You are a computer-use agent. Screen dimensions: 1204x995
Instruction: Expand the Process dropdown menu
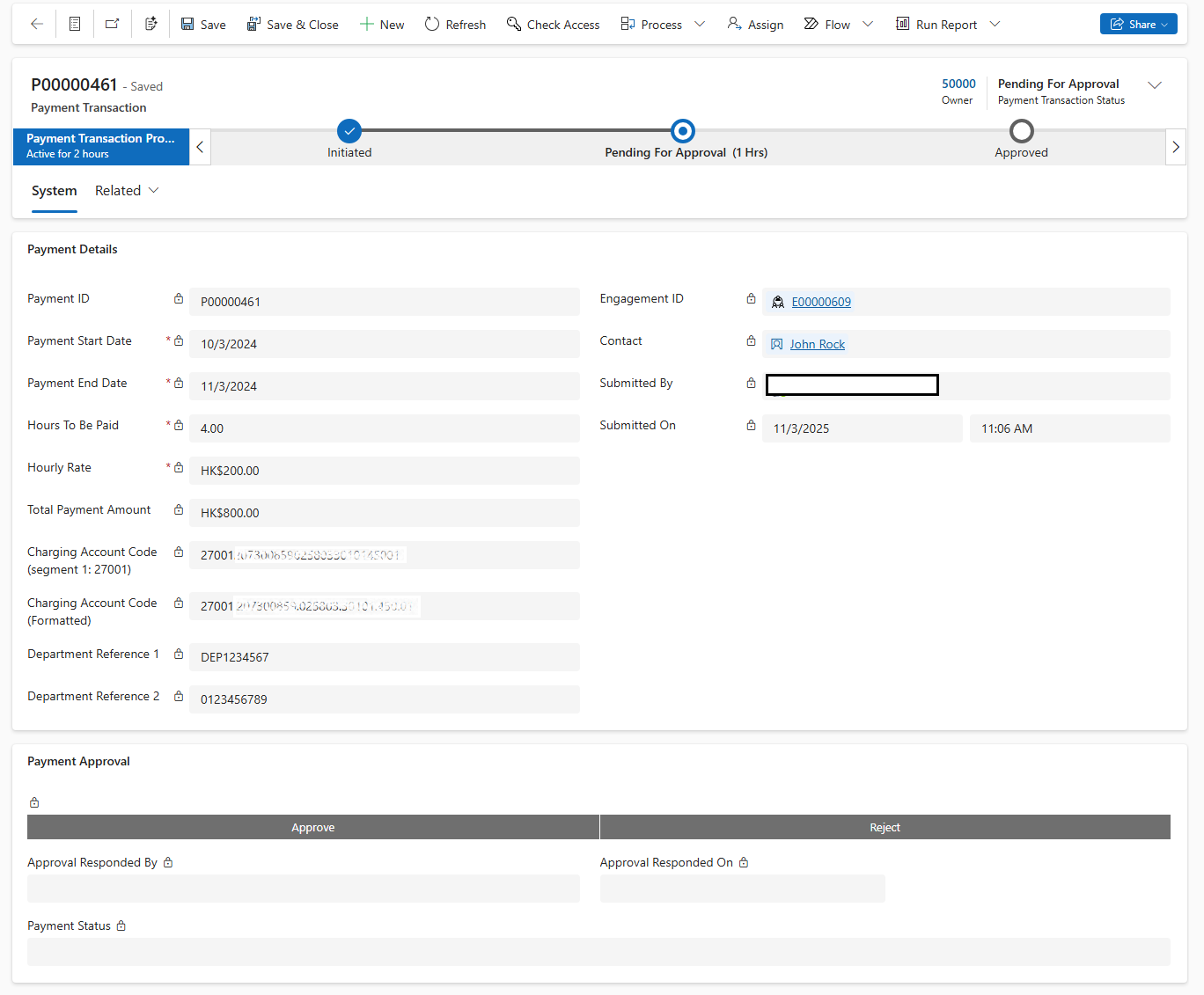click(700, 25)
